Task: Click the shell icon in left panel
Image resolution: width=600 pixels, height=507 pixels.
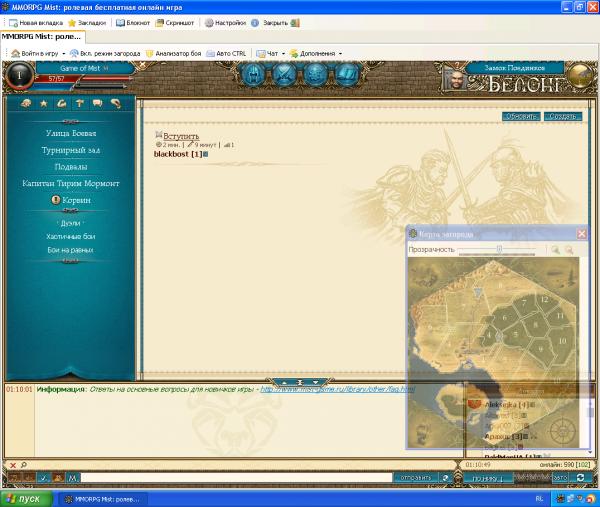Action: (26, 103)
